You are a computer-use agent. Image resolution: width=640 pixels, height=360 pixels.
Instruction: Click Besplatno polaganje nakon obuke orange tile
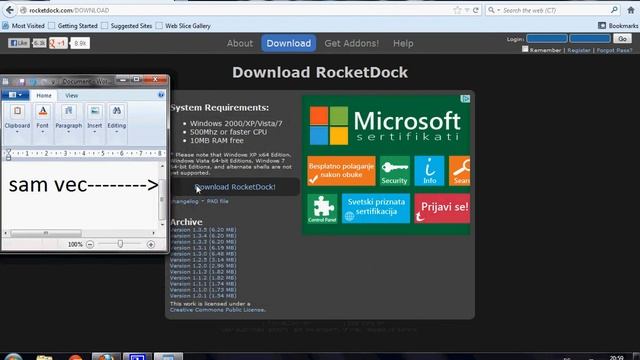point(341,171)
